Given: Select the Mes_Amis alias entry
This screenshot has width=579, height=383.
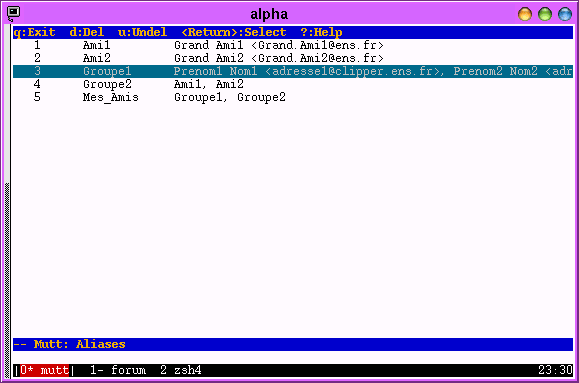Looking at the screenshot, I should click(x=293, y=97).
